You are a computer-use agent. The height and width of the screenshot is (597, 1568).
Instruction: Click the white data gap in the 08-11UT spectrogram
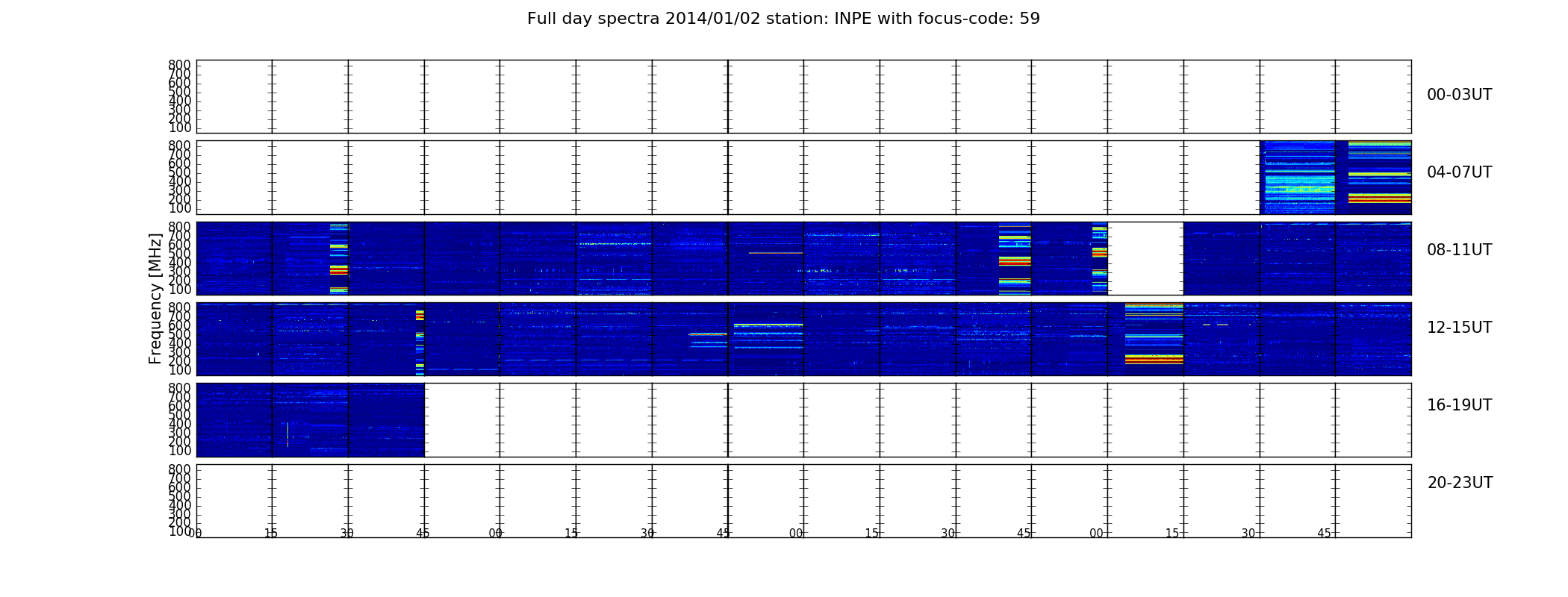[x=1145, y=258]
